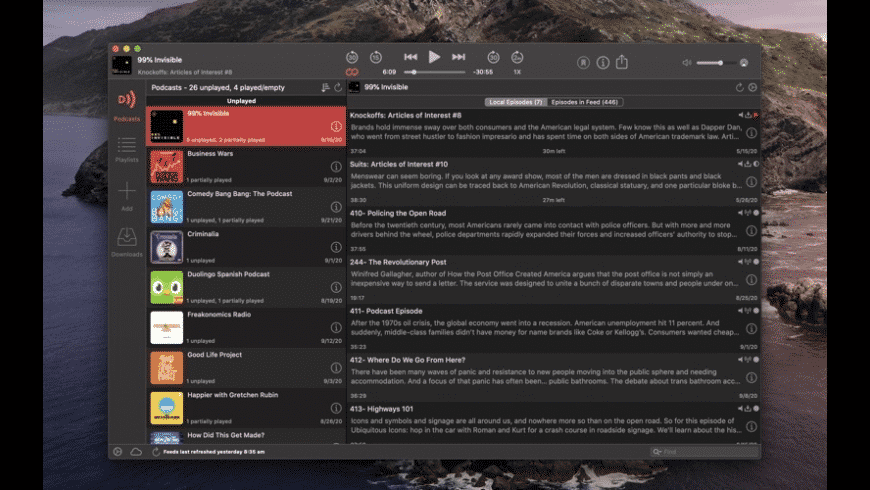Screen dimensions: 870x490
Task: Open the Downloads sidebar section
Action: point(127,243)
